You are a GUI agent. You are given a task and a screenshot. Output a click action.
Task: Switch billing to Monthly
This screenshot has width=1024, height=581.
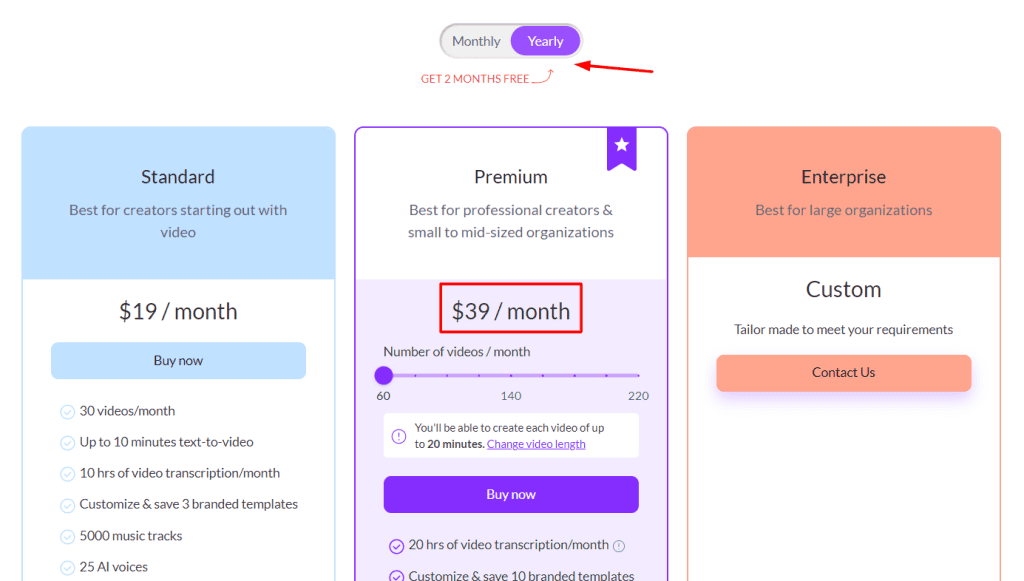pos(476,41)
